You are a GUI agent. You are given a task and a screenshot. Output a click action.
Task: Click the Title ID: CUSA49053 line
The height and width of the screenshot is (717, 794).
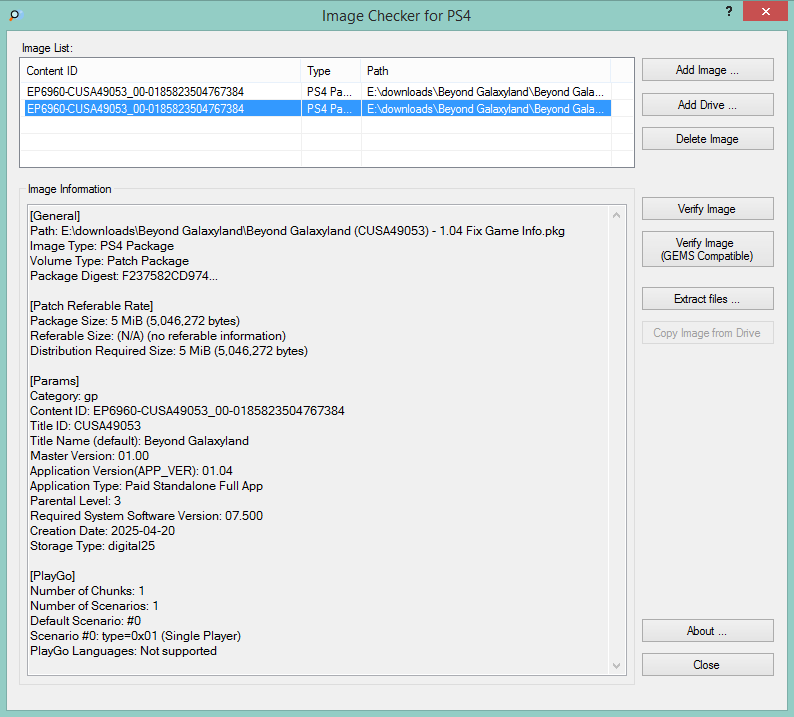tap(85, 426)
